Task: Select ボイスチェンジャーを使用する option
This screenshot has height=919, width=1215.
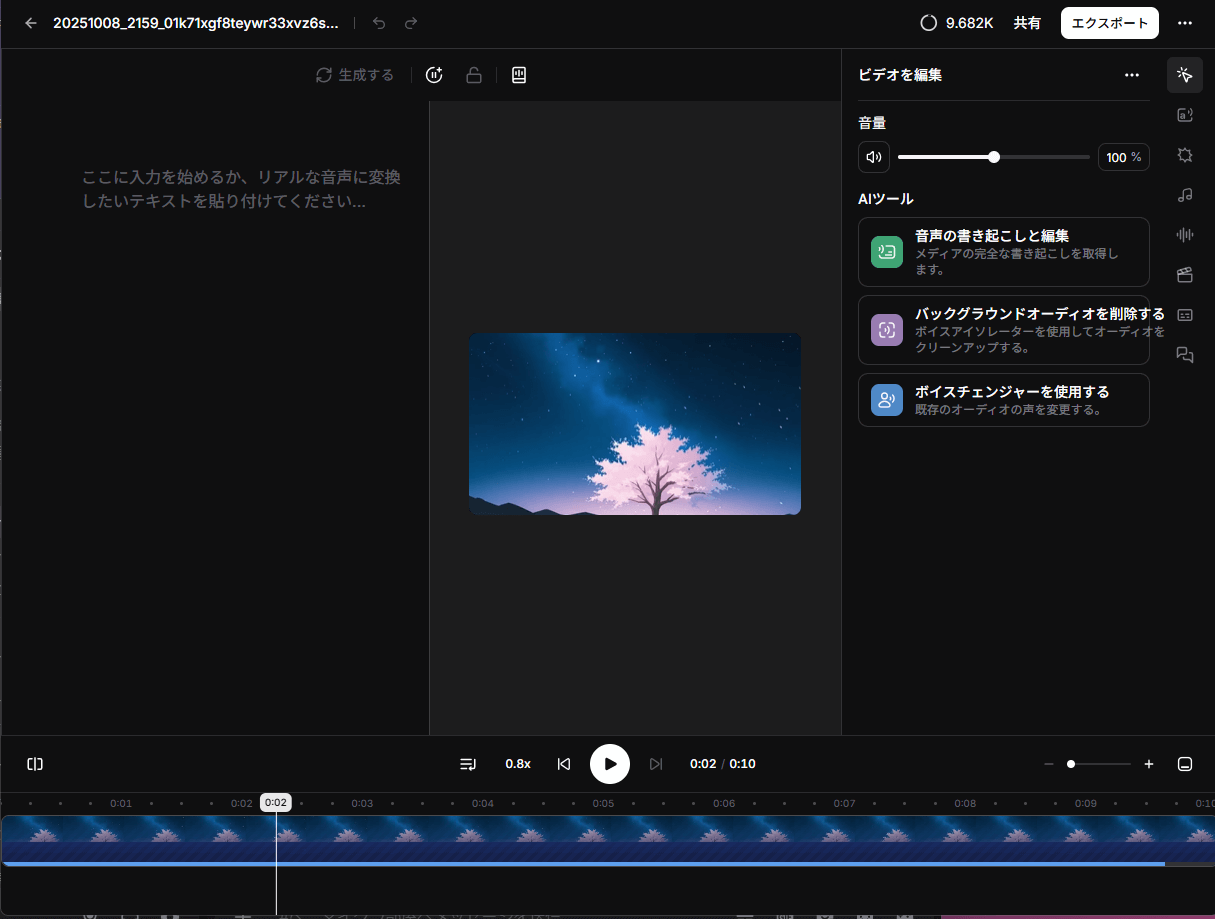Action: coord(1003,400)
